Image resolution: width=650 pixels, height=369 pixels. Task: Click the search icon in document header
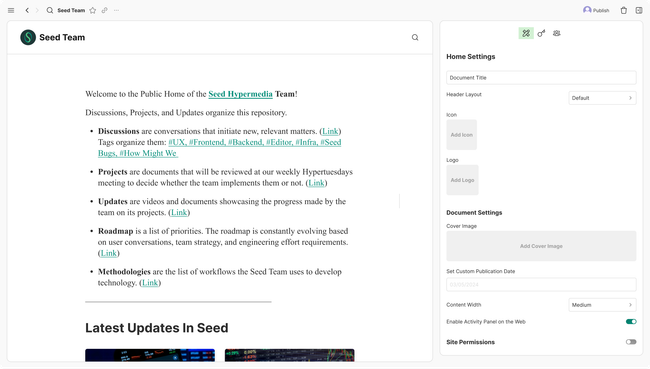click(x=415, y=37)
